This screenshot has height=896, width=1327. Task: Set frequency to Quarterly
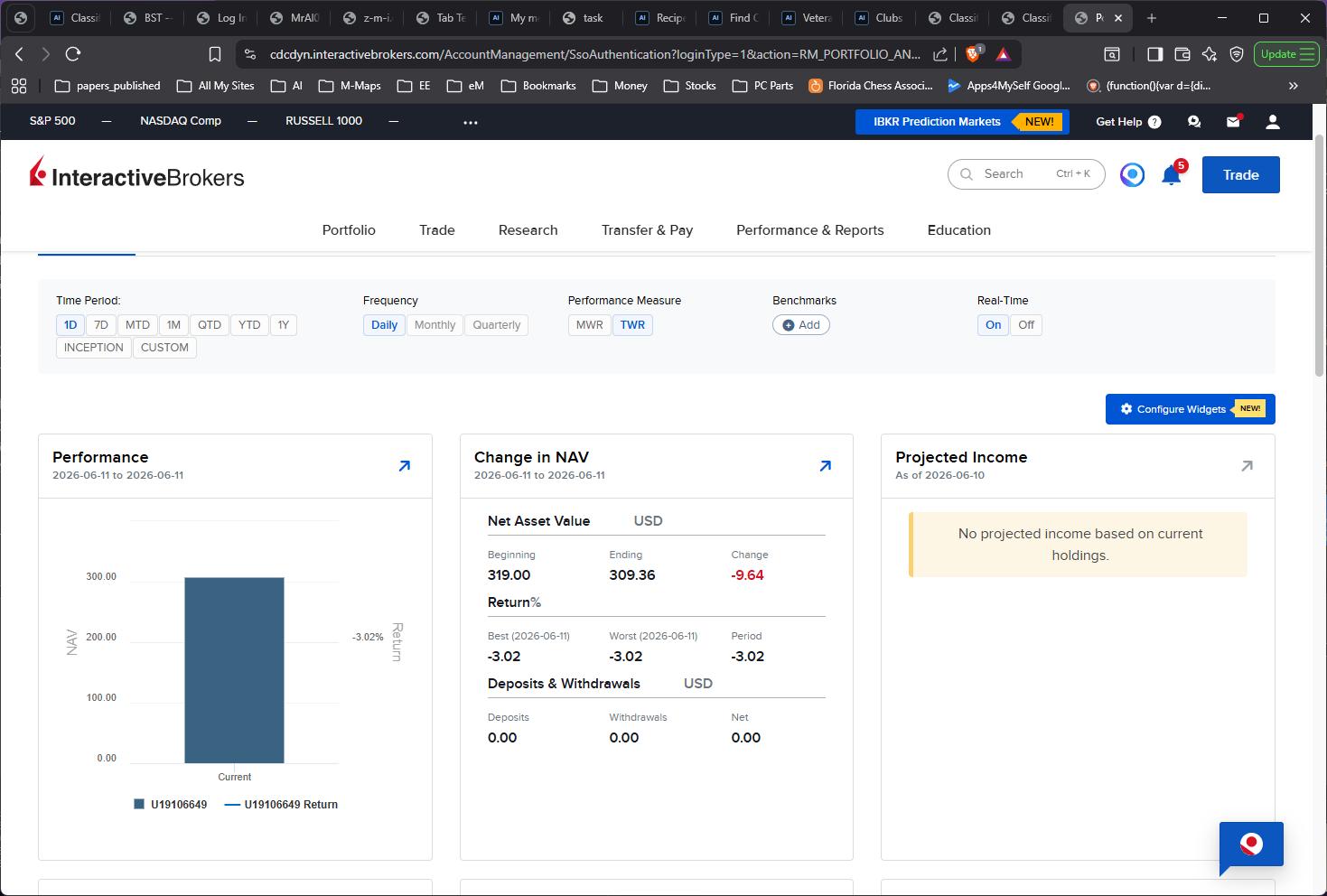(497, 325)
